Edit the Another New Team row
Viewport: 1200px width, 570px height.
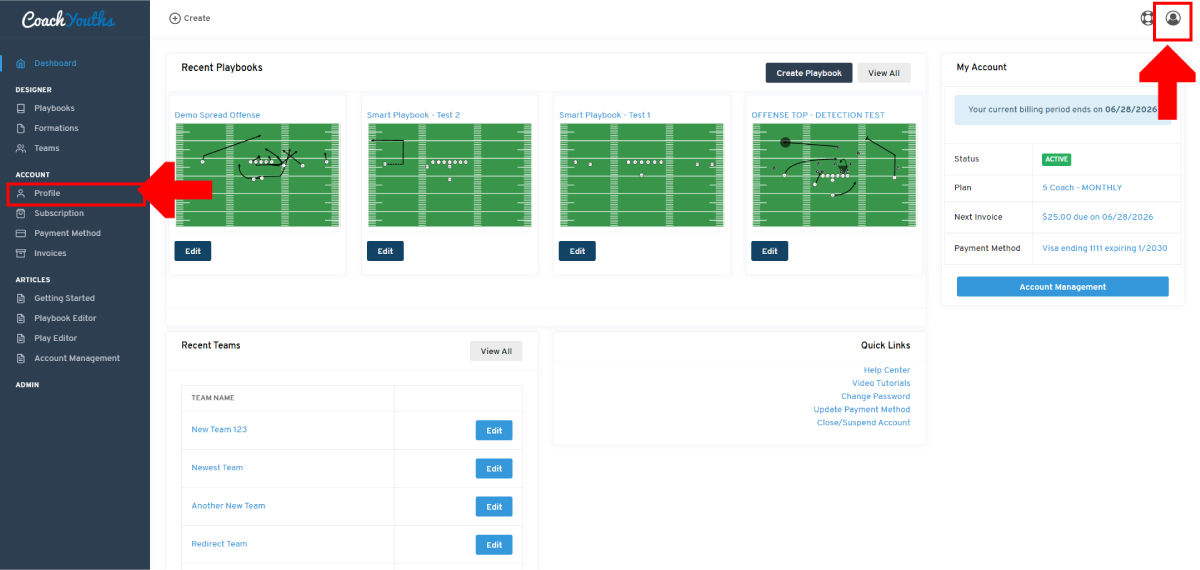pyautogui.click(x=494, y=506)
